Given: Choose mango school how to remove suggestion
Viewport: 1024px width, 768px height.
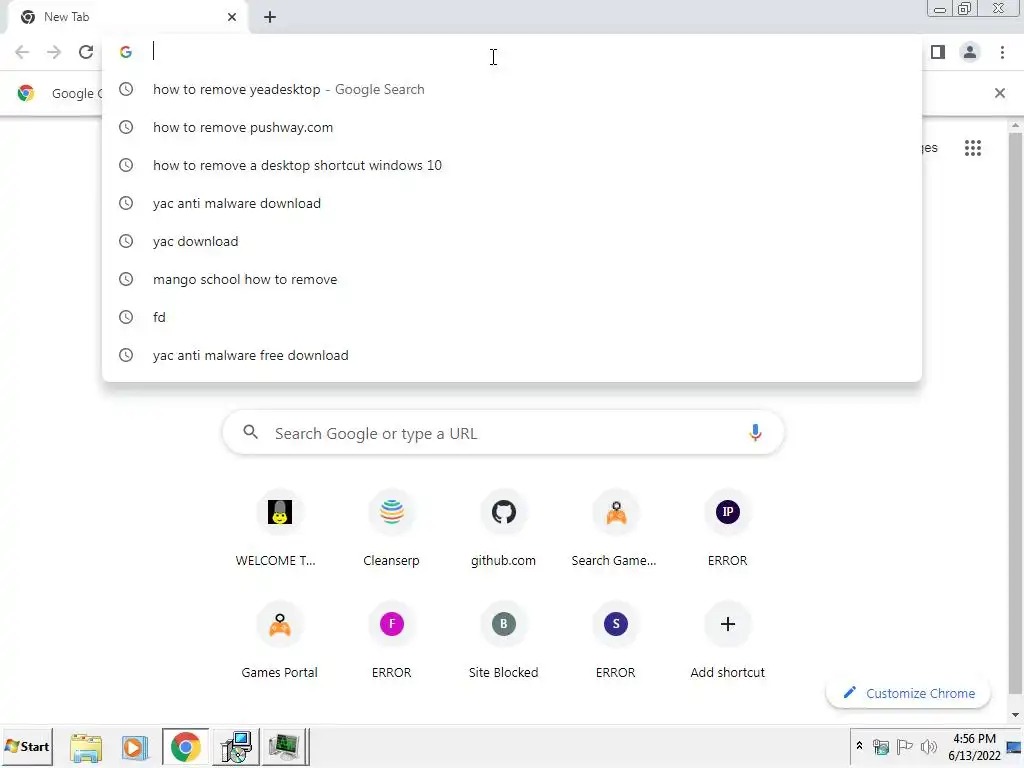Looking at the screenshot, I should (x=512, y=279).
